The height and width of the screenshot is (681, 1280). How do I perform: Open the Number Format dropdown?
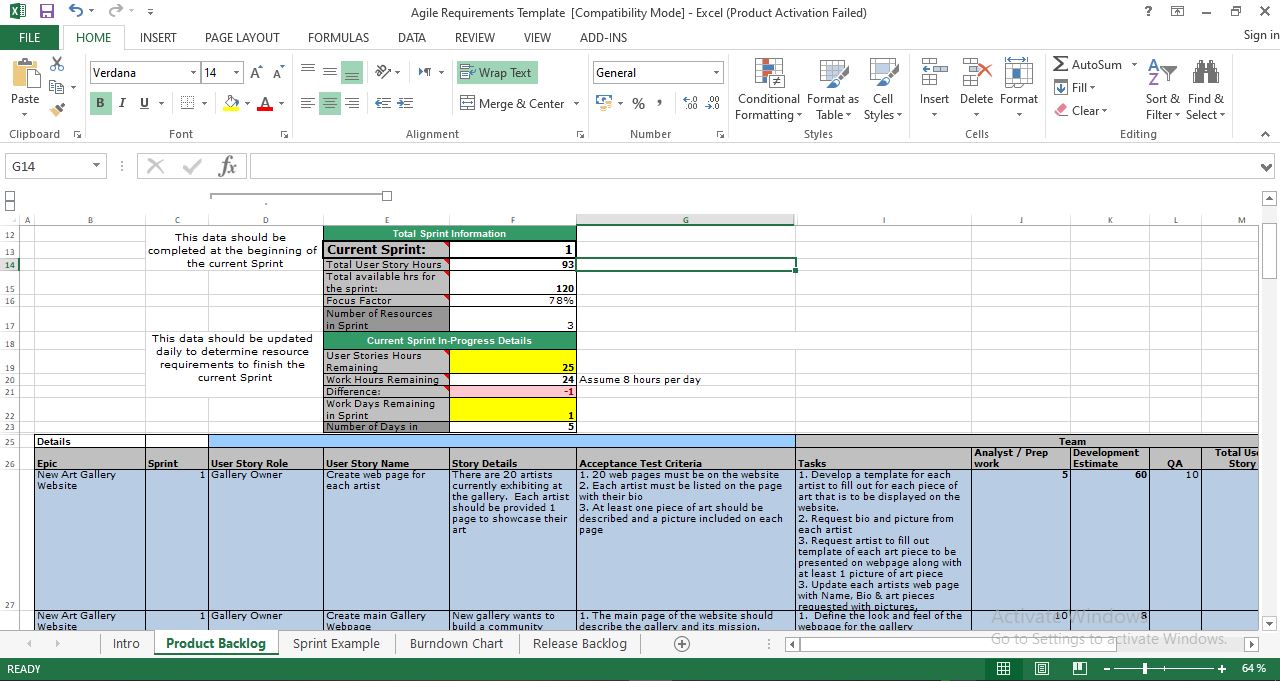(x=716, y=72)
